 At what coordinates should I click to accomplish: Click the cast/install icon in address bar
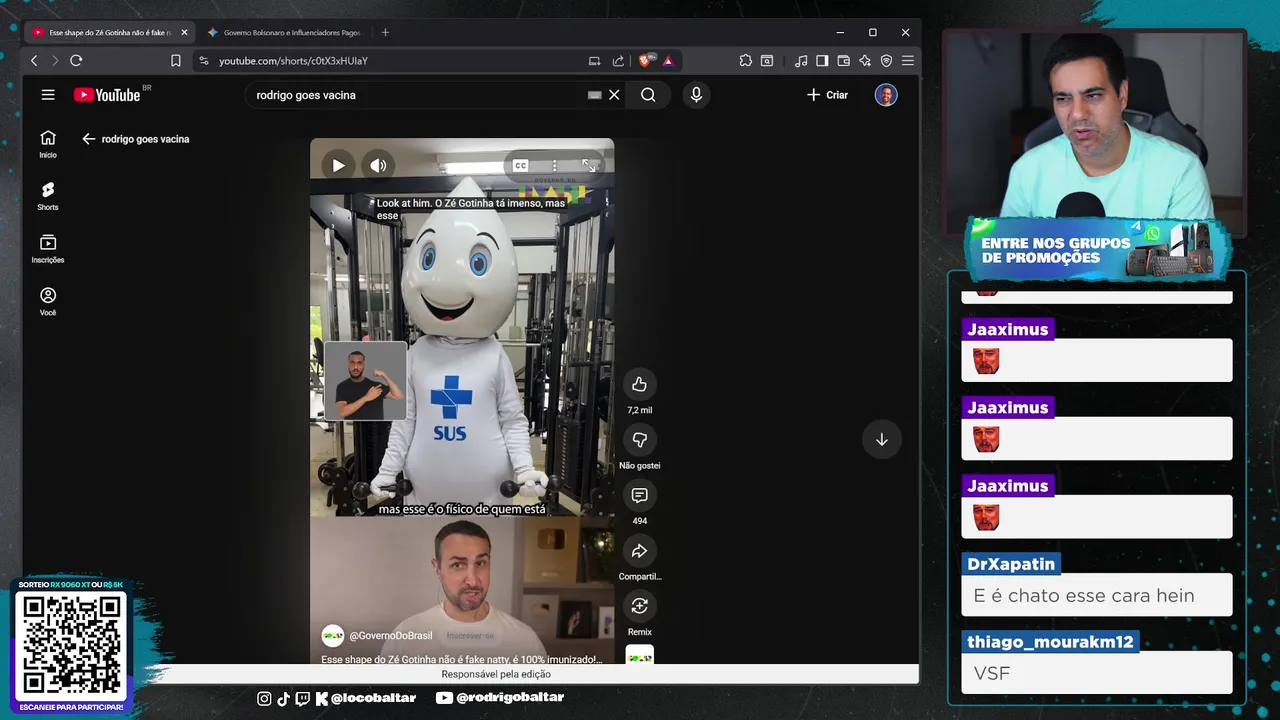(594, 61)
